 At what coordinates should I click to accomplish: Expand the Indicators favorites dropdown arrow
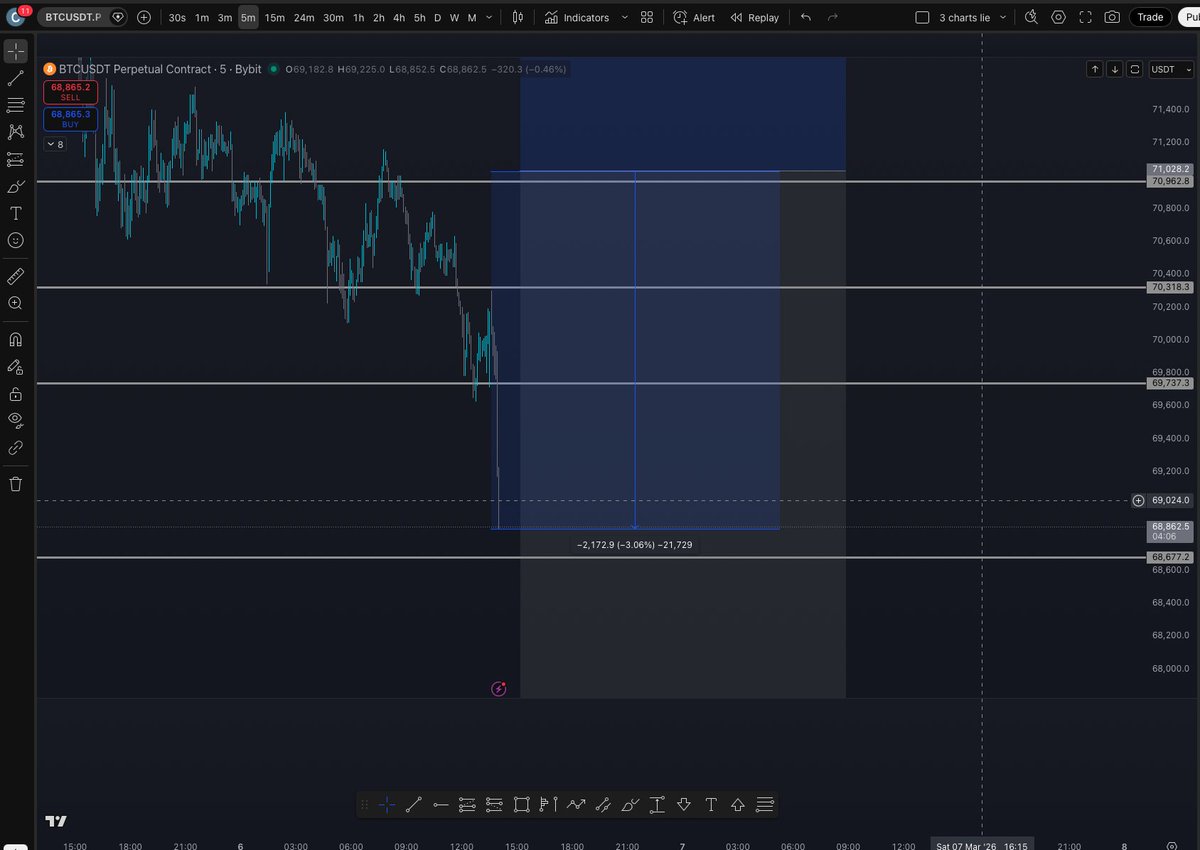click(625, 17)
